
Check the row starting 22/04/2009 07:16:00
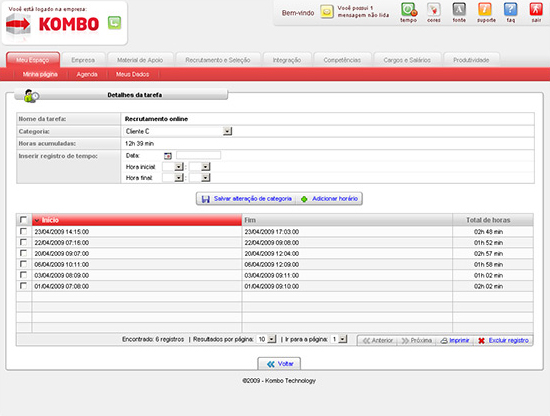pos(23,242)
